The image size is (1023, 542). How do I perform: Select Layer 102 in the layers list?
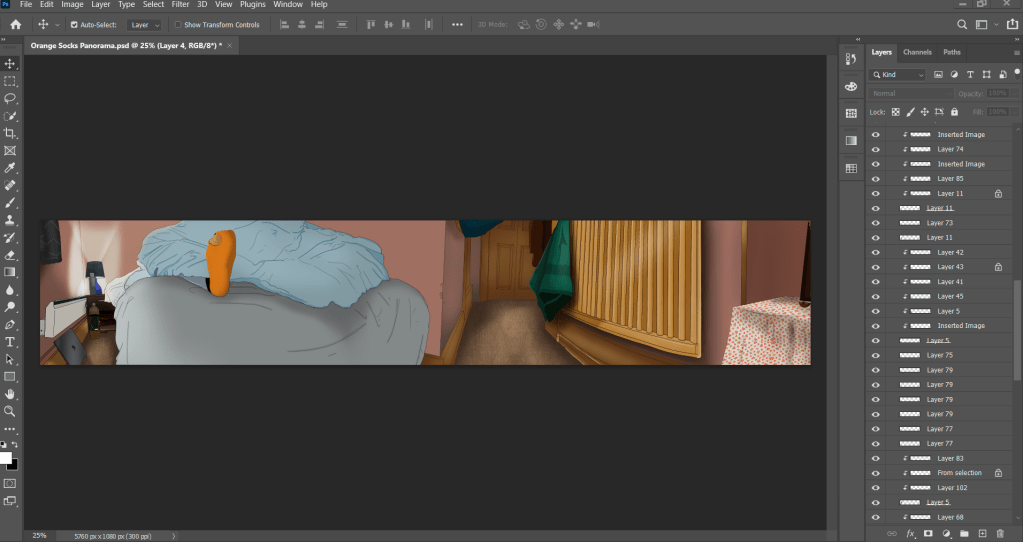point(951,488)
